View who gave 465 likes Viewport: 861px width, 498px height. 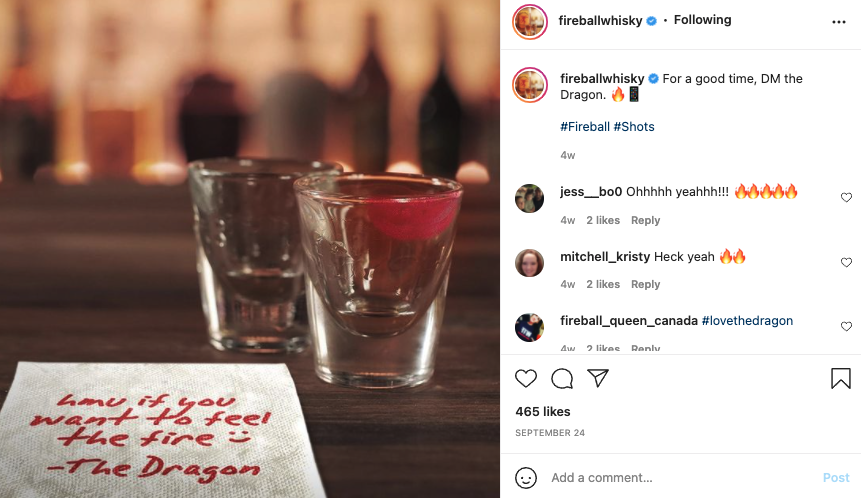pos(543,412)
